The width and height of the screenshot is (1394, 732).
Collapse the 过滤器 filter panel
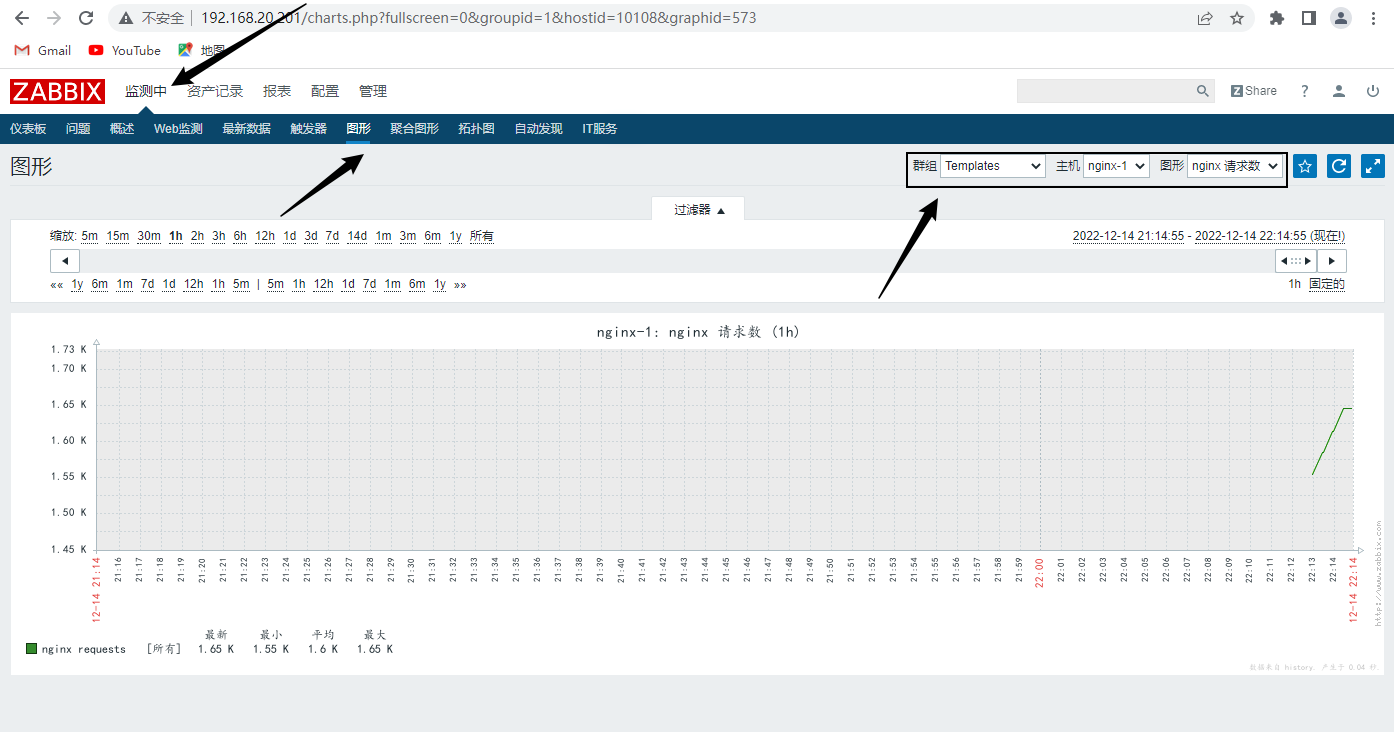[698, 210]
